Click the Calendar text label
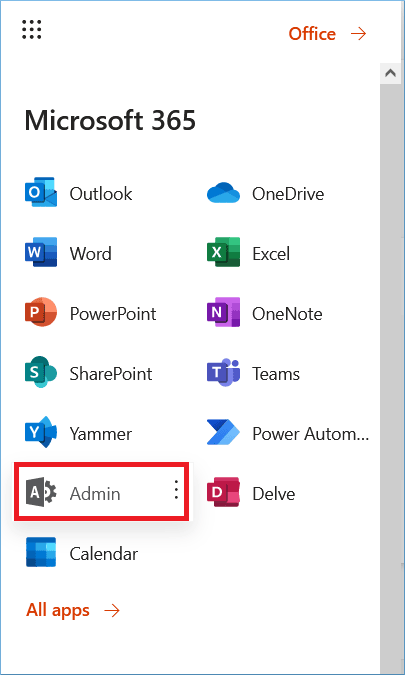This screenshot has width=405, height=675. click(104, 554)
